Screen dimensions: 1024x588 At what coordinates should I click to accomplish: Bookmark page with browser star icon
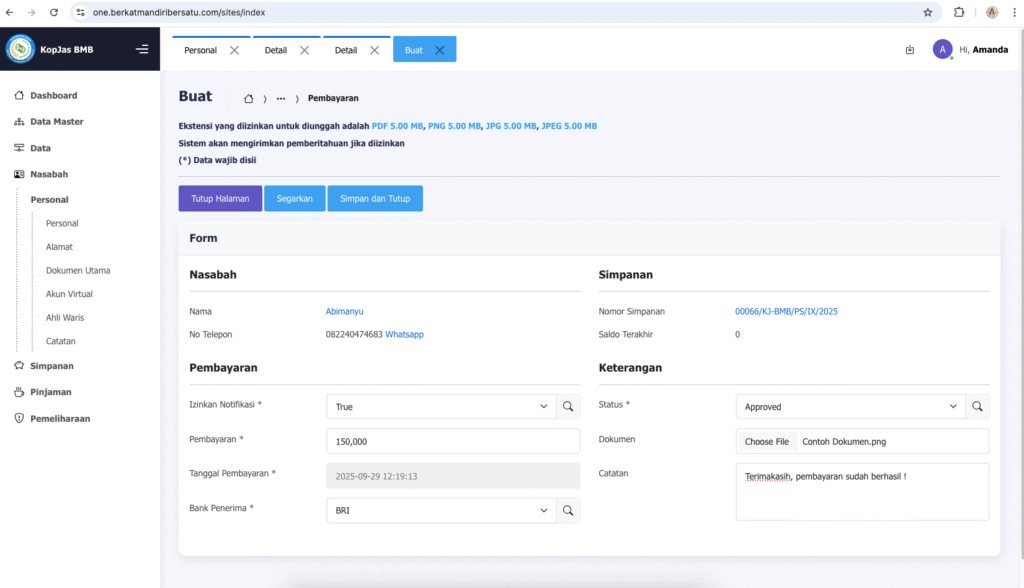click(927, 12)
